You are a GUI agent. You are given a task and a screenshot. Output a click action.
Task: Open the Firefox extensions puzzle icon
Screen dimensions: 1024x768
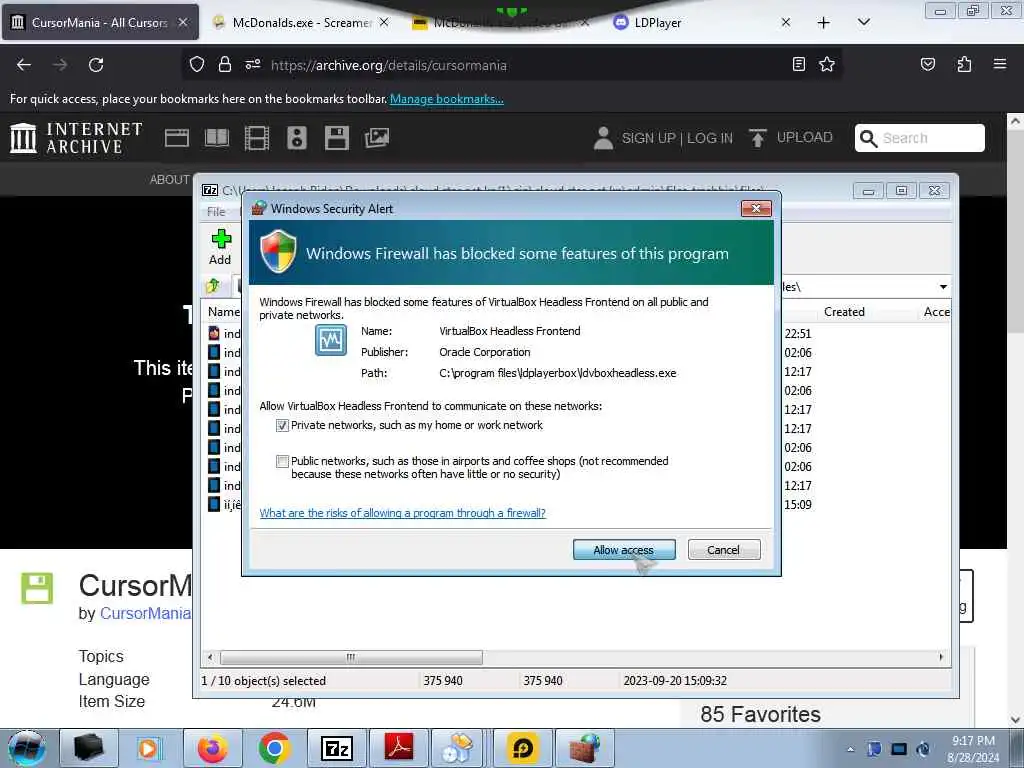(x=964, y=64)
